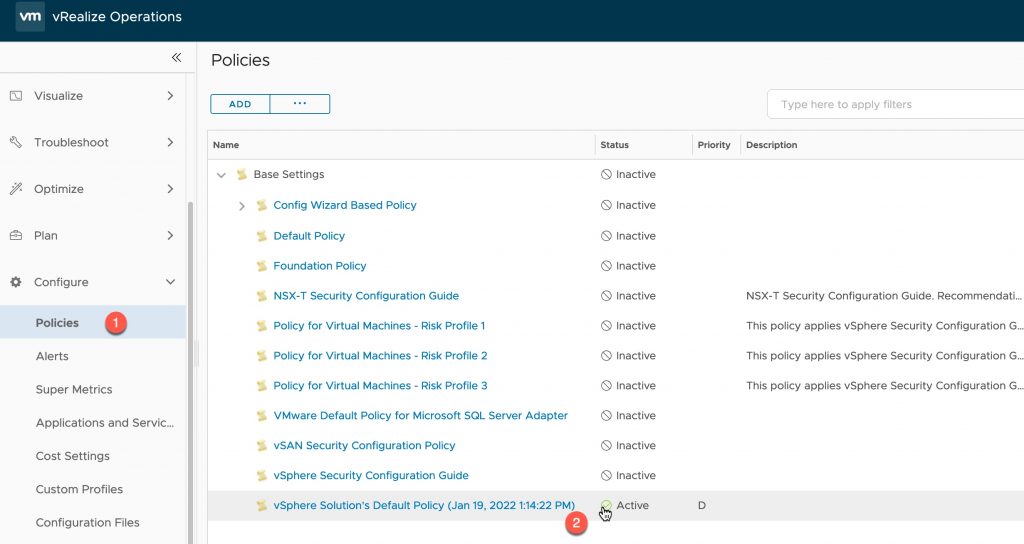This screenshot has height=544, width=1024.
Task: Open the Cost Settings menu item
Action: [x=72, y=456]
